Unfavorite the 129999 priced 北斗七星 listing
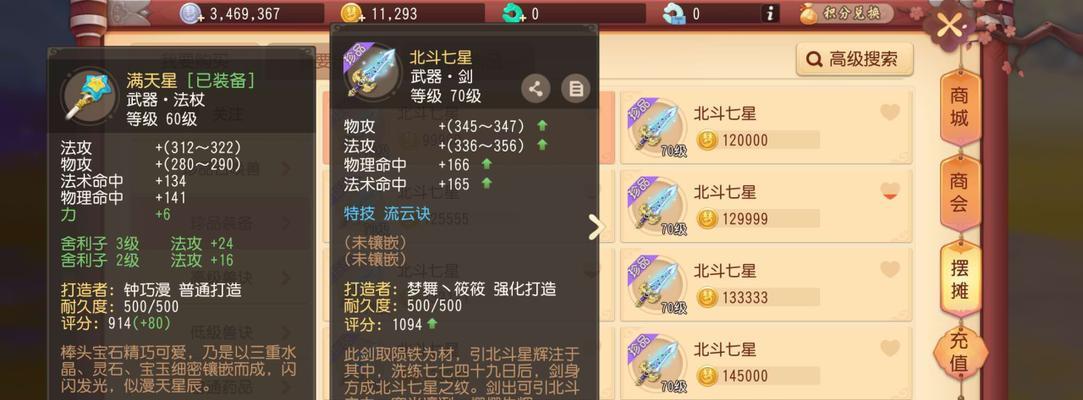This screenshot has width=1083, height=400. point(890,191)
